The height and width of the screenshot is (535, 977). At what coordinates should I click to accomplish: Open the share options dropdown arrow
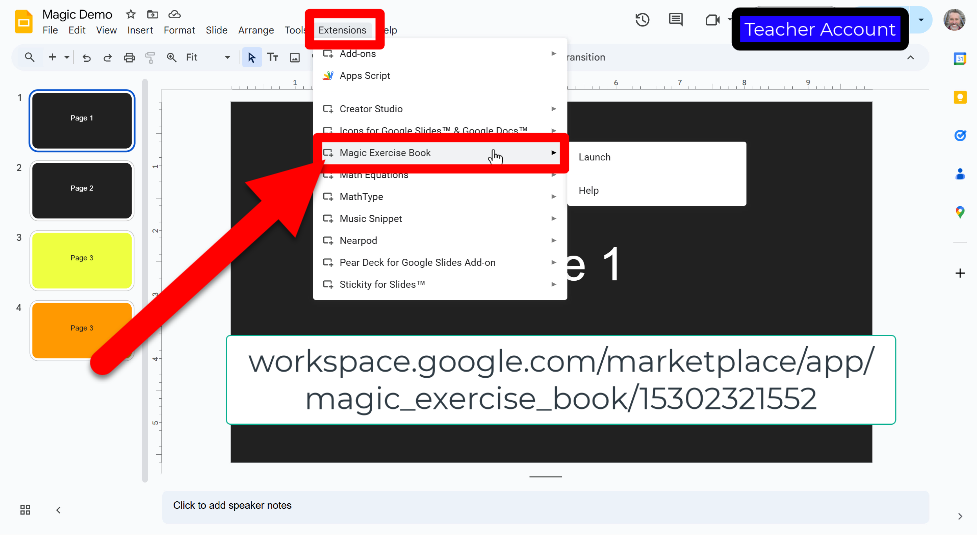[921, 20]
